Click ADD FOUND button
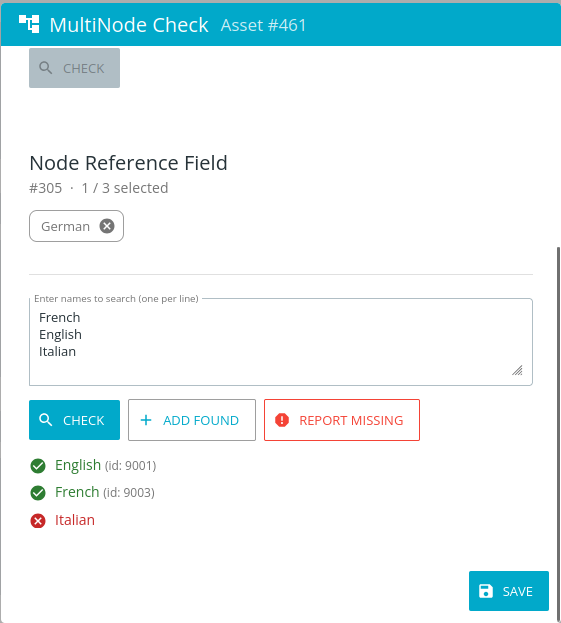The height and width of the screenshot is (623, 561). [192, 420]
